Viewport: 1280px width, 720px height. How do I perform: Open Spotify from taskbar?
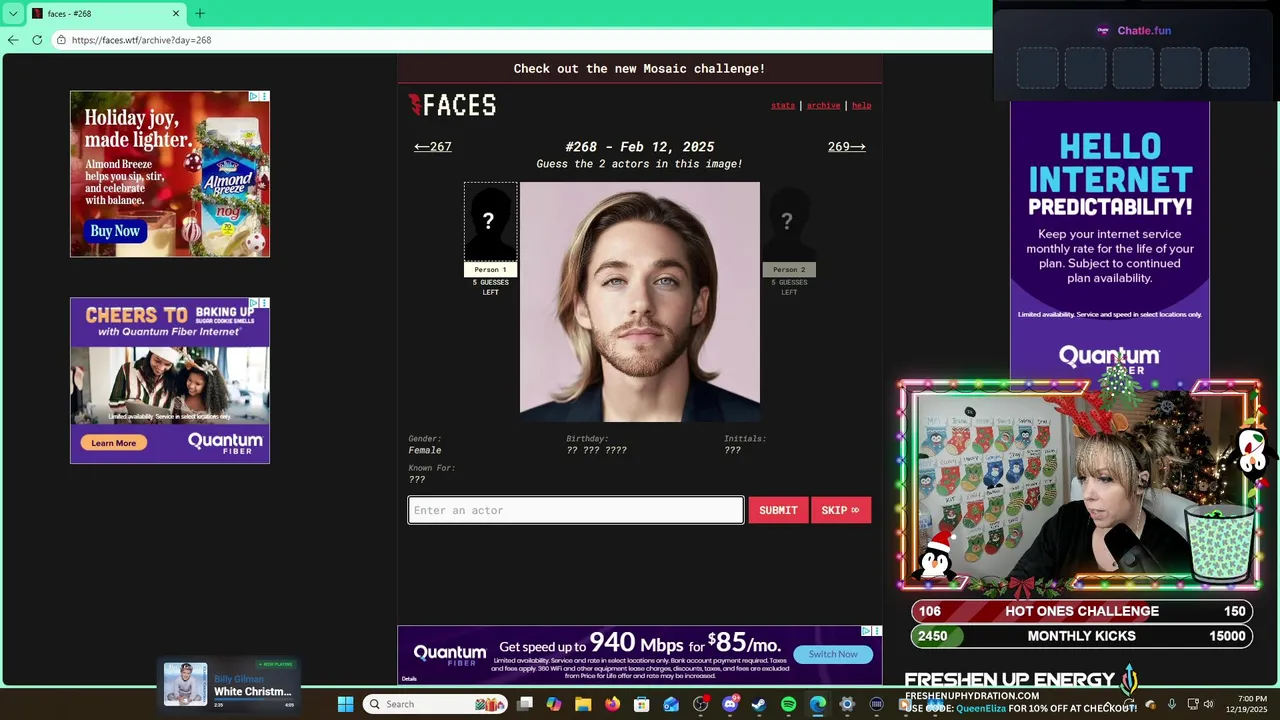coord(788,704)
